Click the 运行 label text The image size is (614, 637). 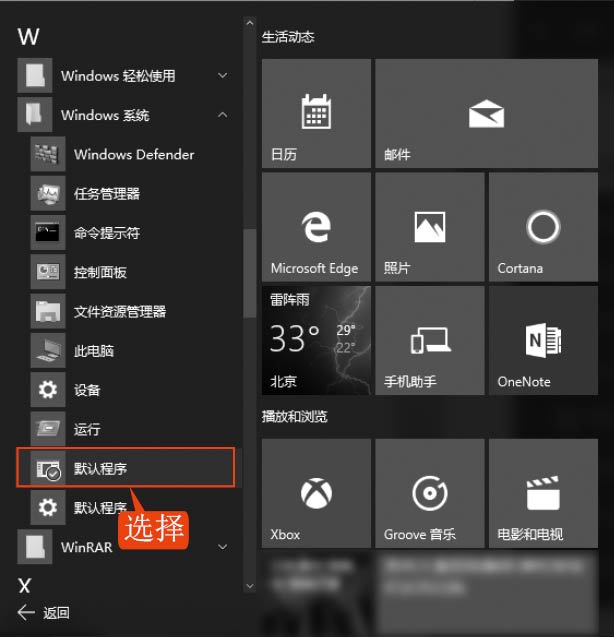click(x=87, y=429)
